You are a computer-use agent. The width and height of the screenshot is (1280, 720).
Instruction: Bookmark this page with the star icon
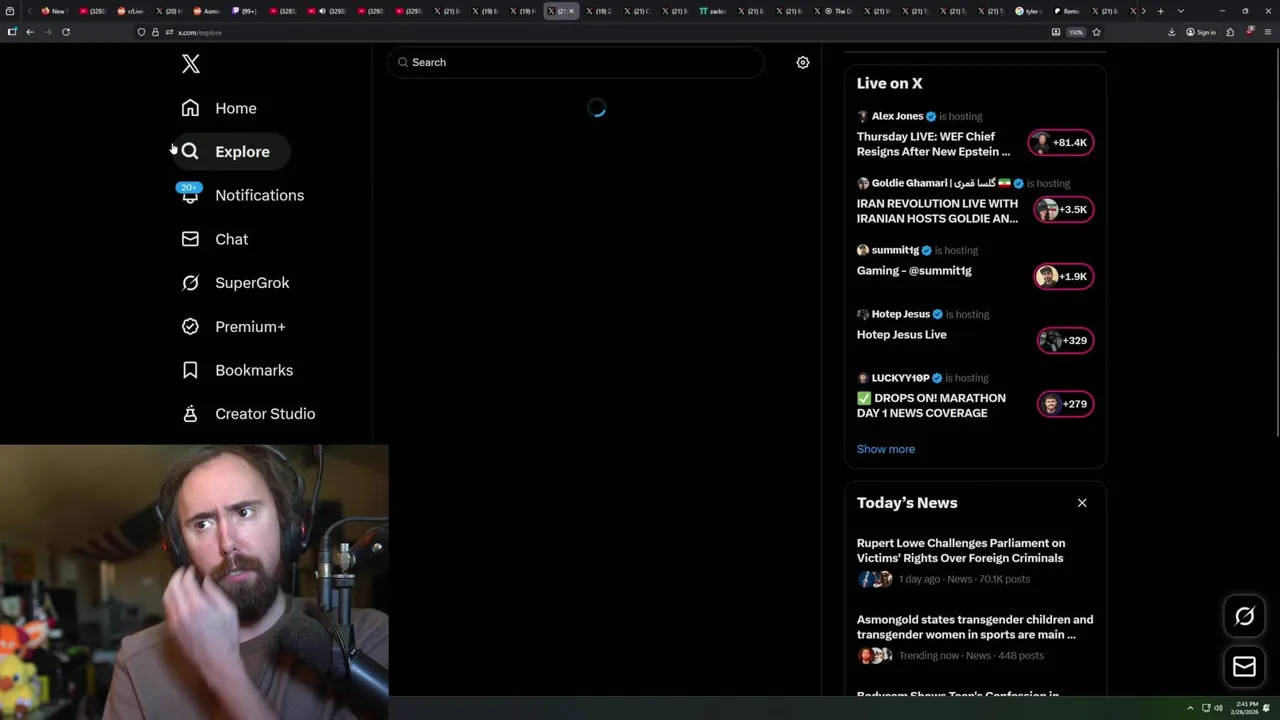1097,32
